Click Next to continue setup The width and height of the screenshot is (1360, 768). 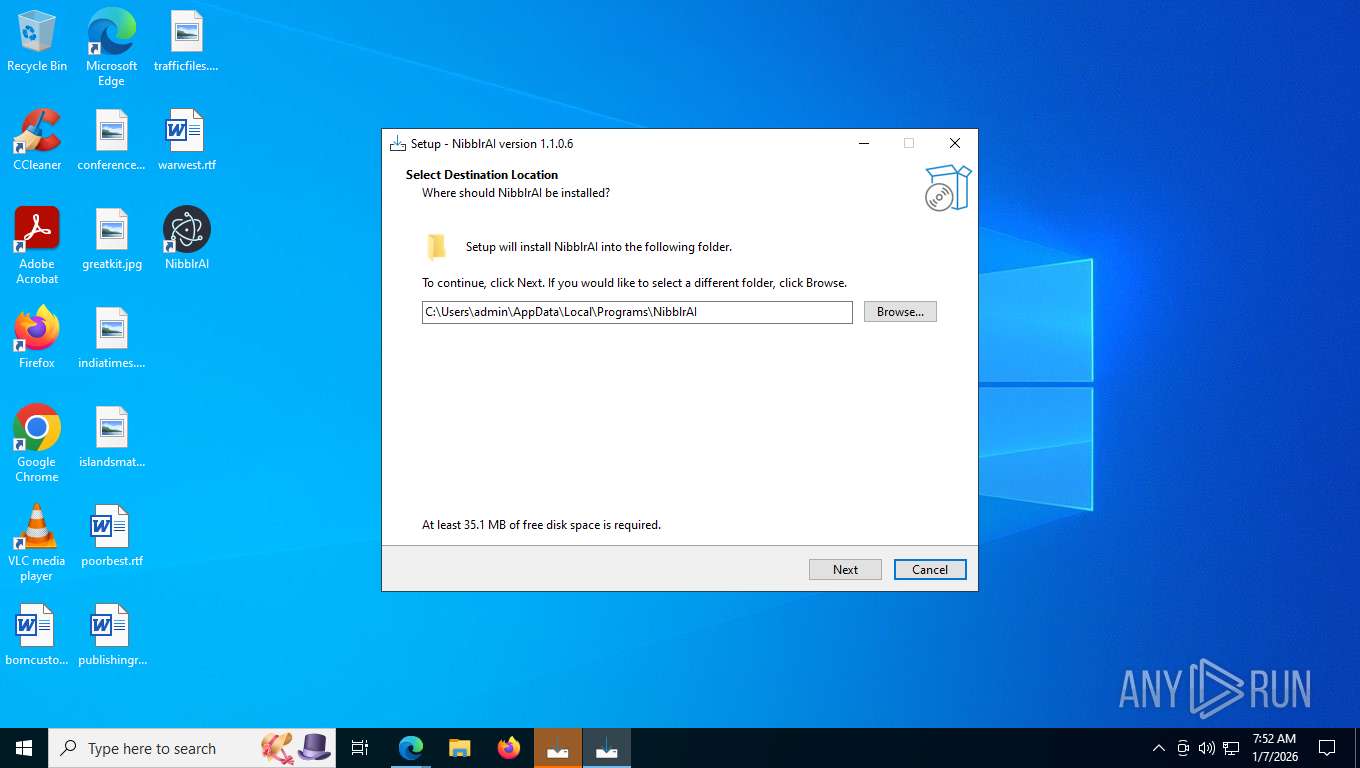[x=845, y=569]
